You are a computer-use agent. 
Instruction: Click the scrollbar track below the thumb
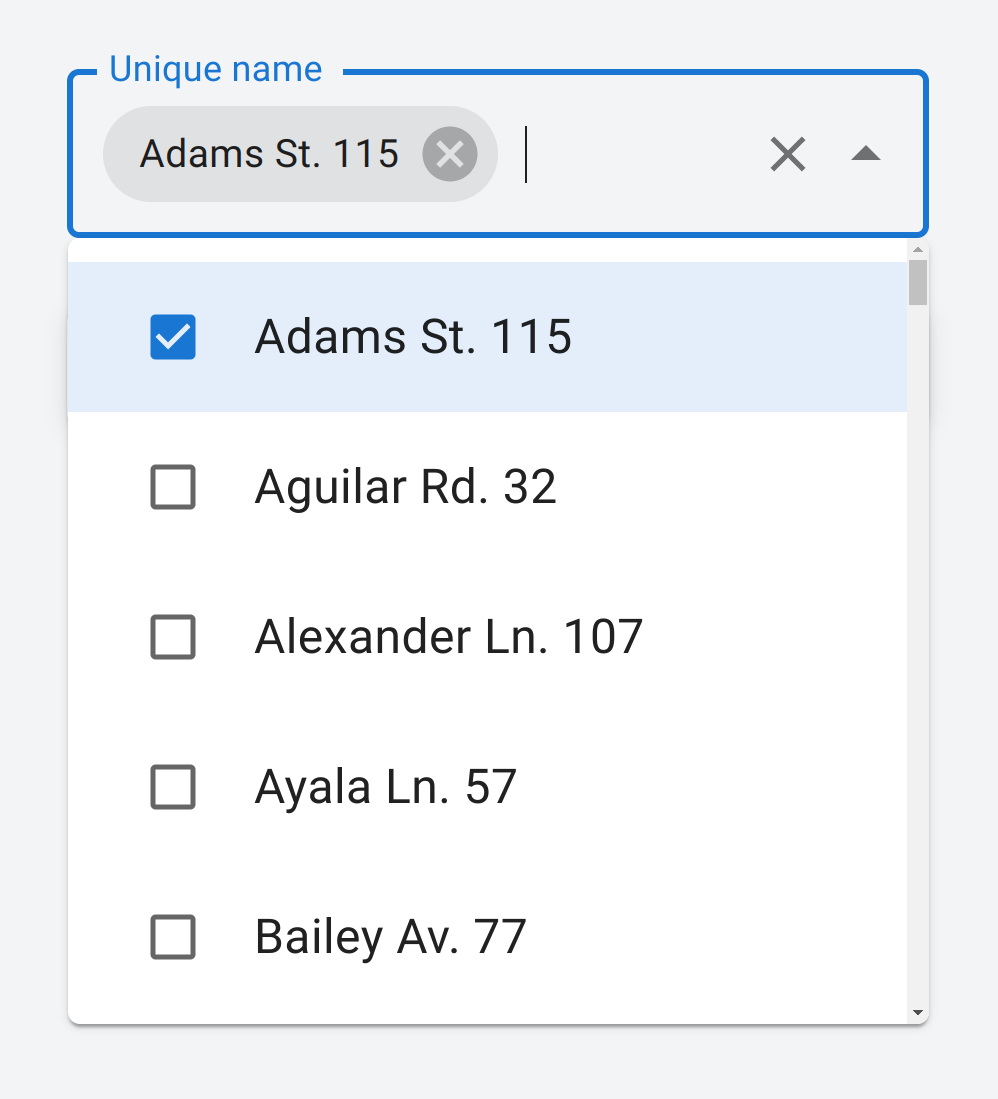pyautogui.click(x=918, y=650)
